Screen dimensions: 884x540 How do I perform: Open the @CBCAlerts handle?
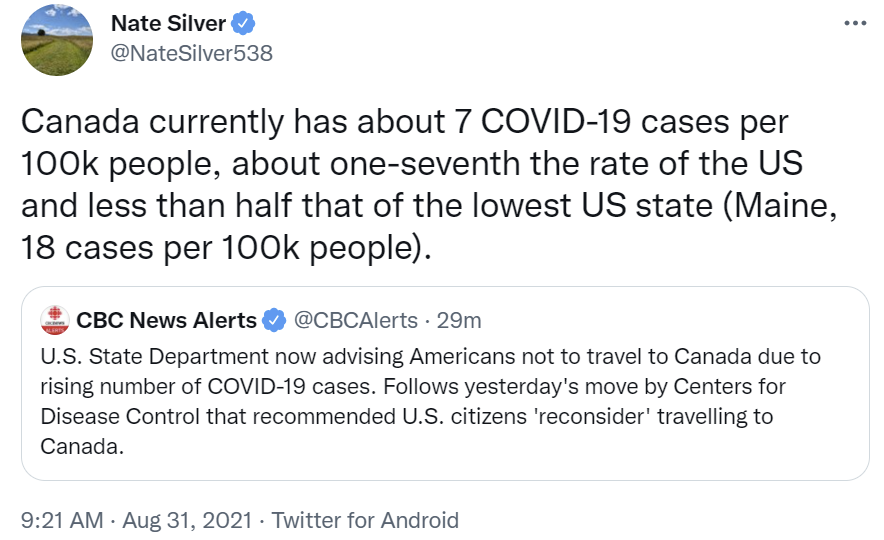(x=356, y=320)
